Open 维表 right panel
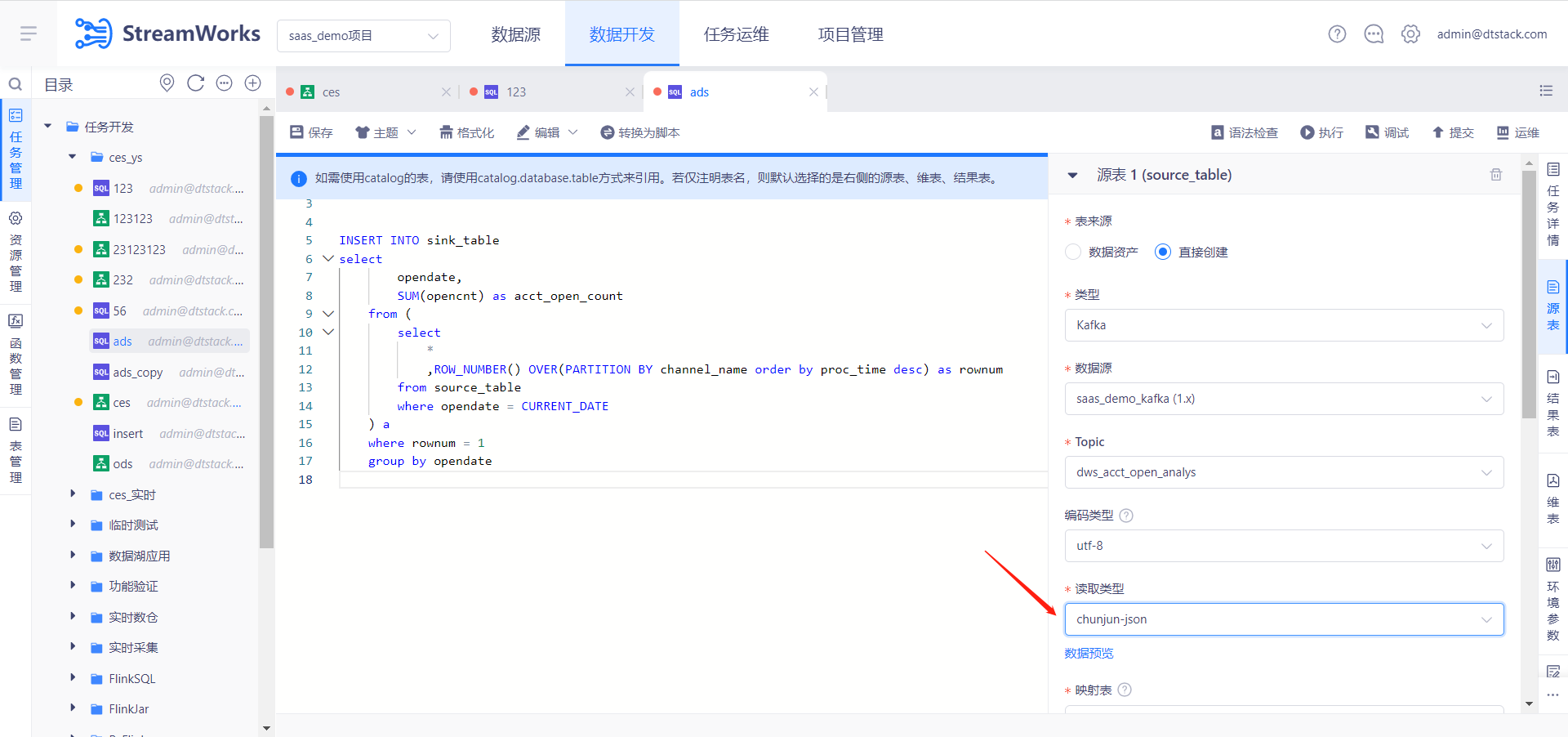This screenshot has width=1568, height=737. (1553, 498)
